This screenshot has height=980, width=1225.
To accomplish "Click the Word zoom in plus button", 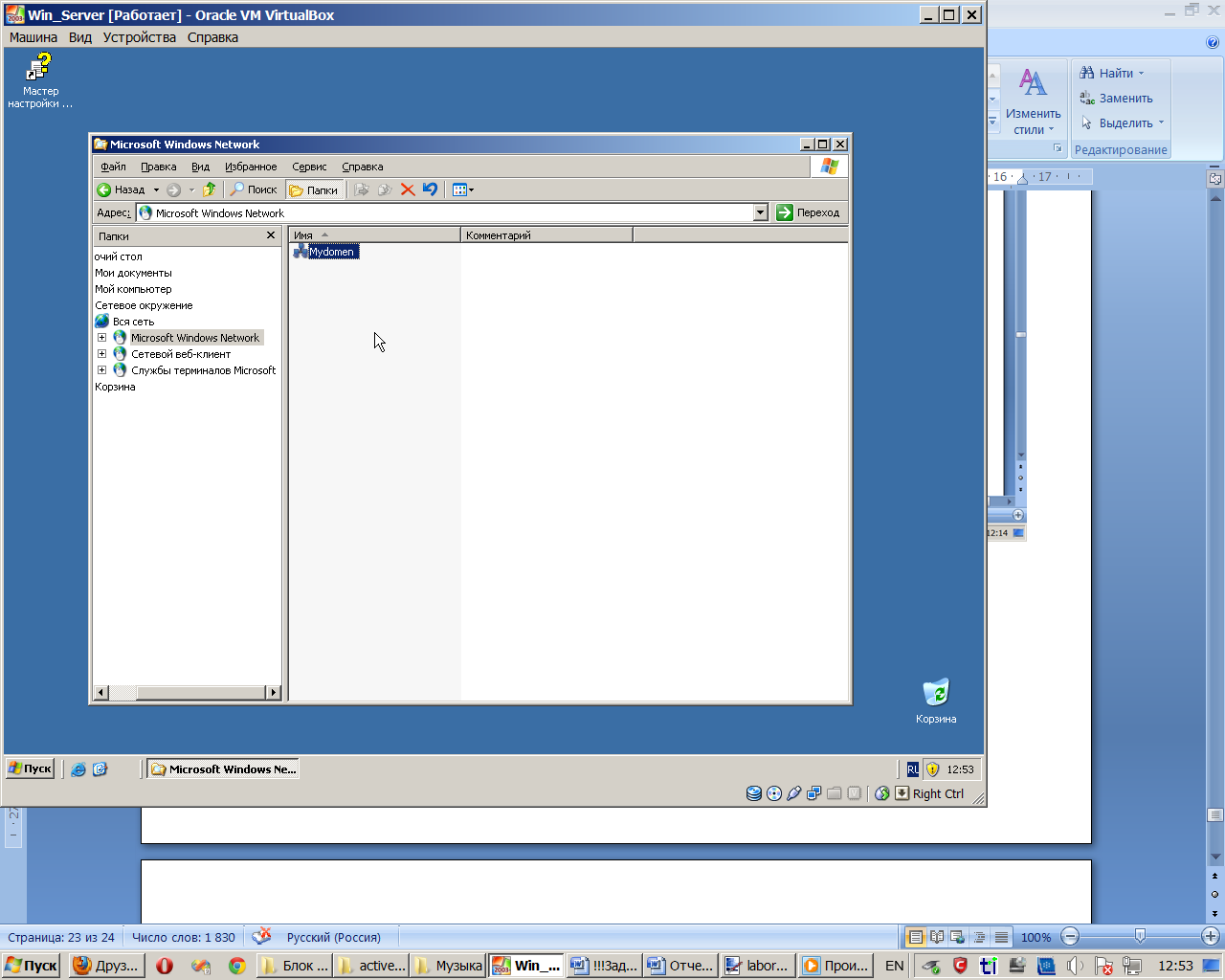I will [1212, 937].
